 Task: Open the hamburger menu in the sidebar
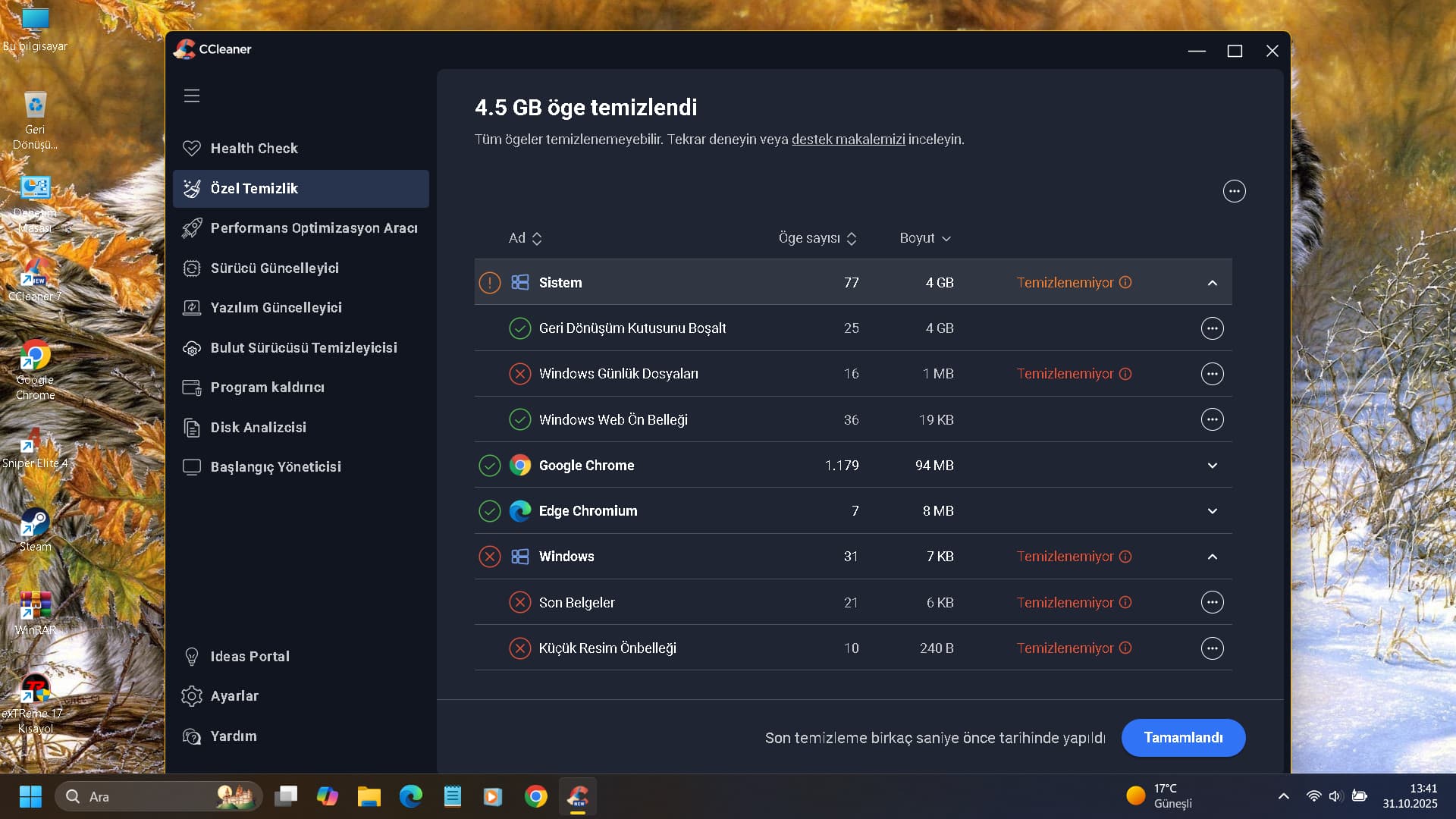click(x=192, y=96)
